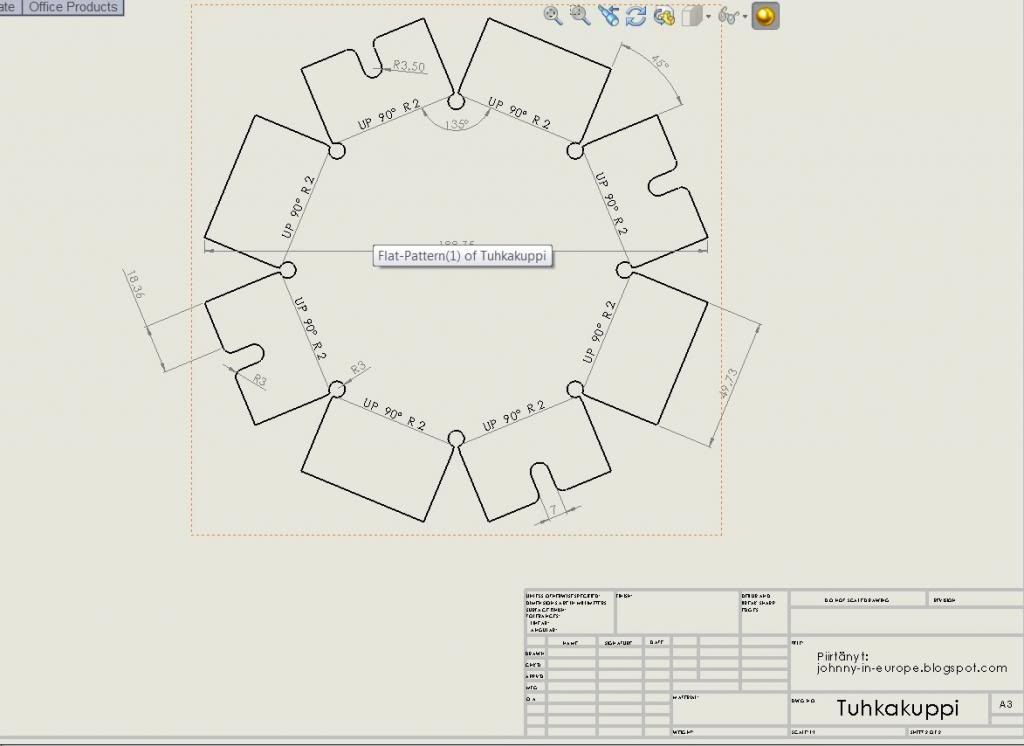Select the Zoom to Area tool
This screenshot has width=1024, height=746.
(x=580, y=15)
